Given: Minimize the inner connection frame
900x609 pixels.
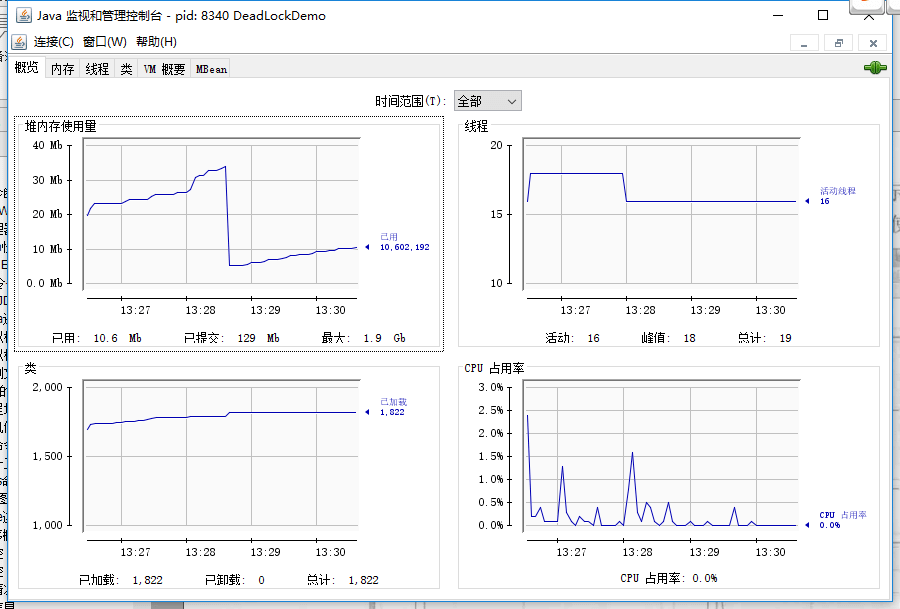Looking at the screenshot, I should (x=804, y=43).
